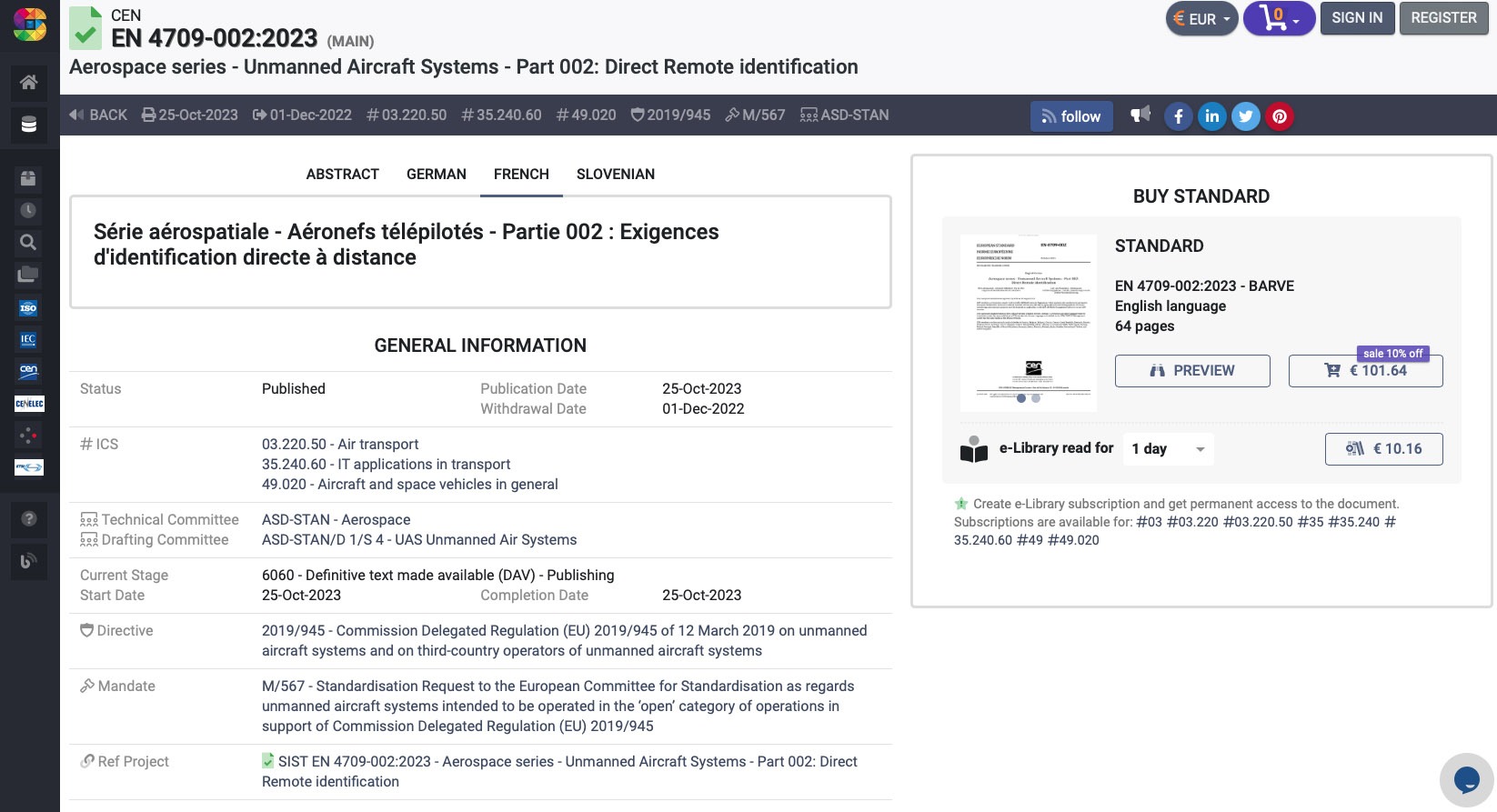Share on Twitter
Viewport: 1497px width, 812px height.
pos(1246,116)
